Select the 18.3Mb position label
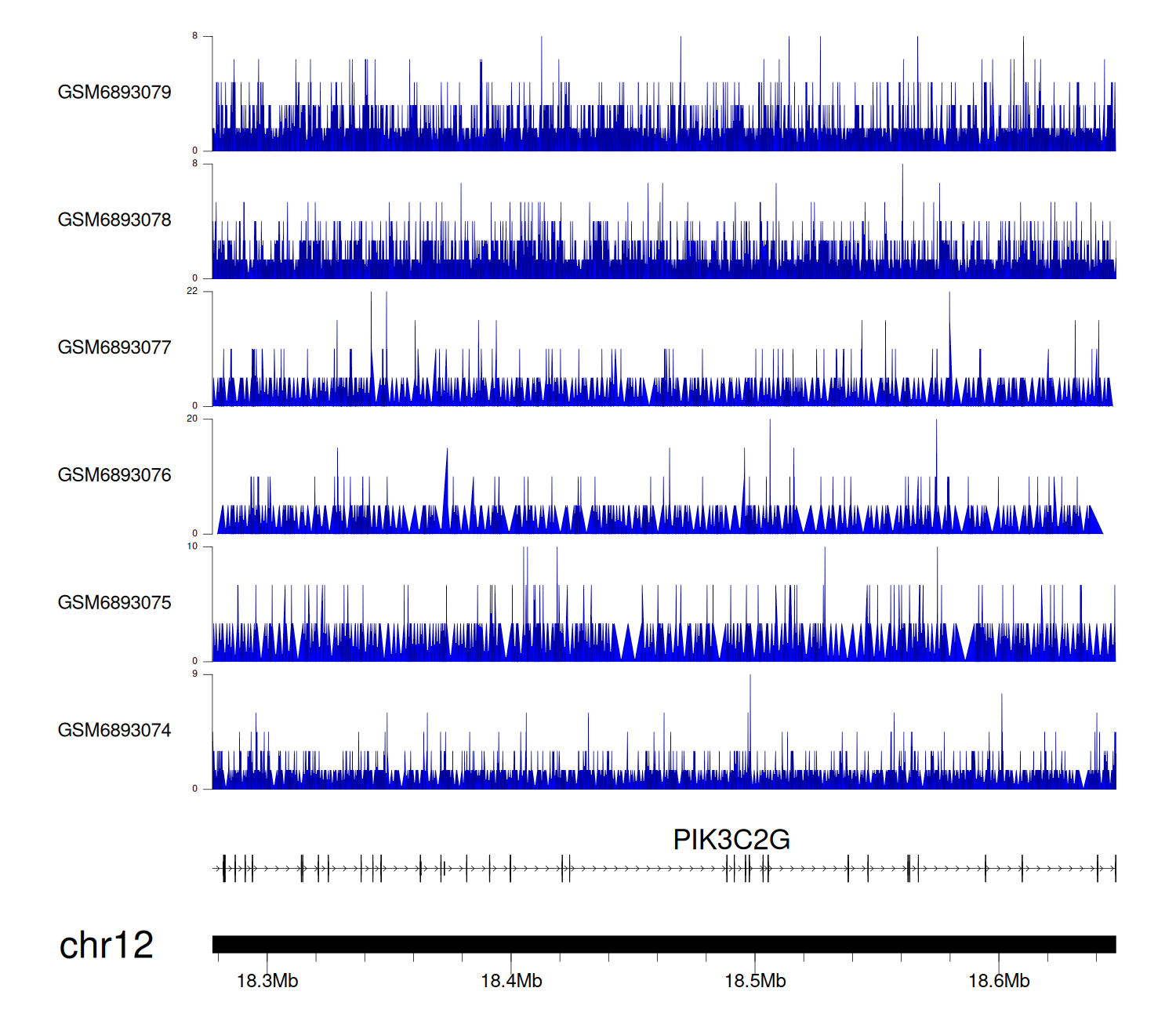 (x=267, y=981)
